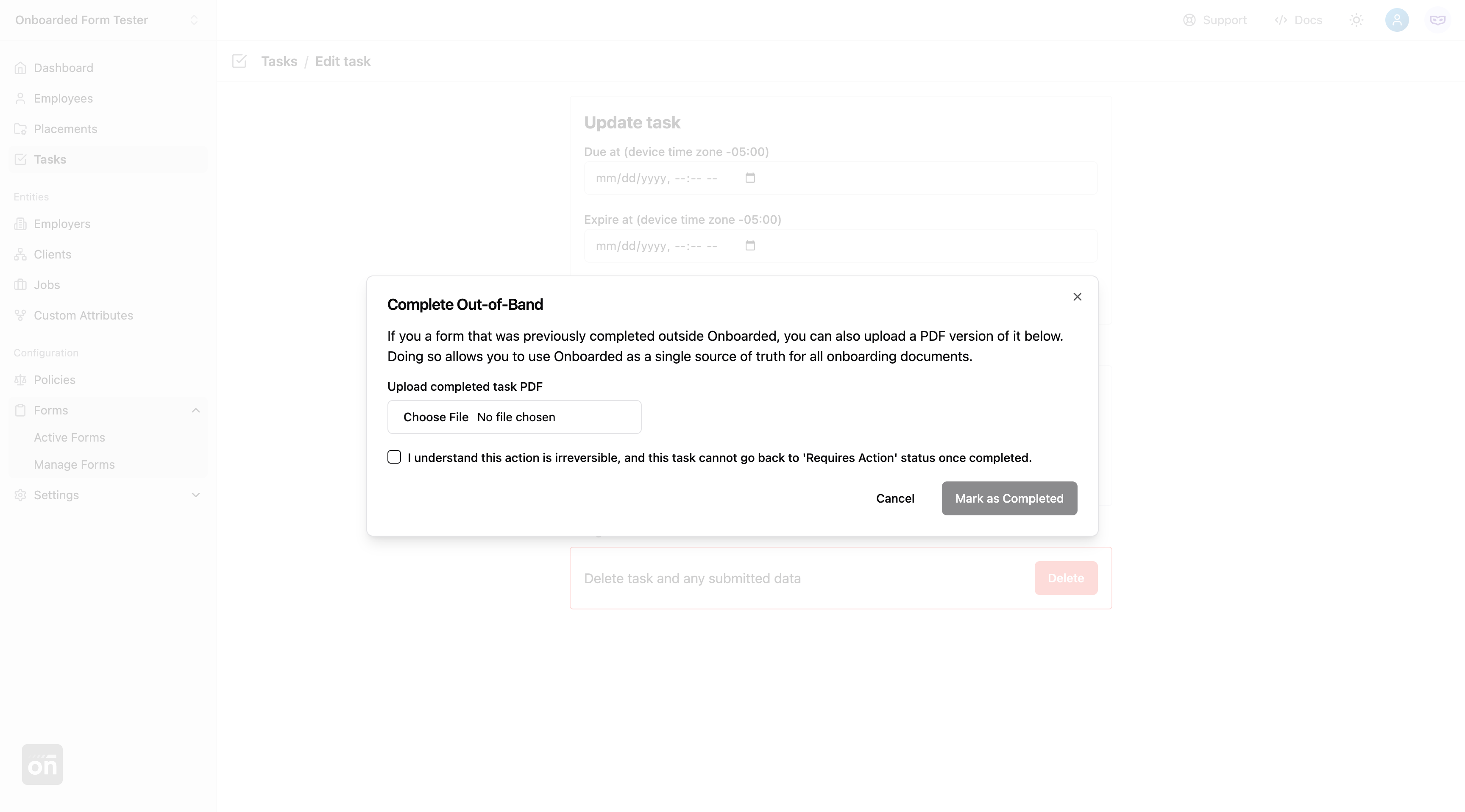Click Choose File to upload PDF

click(436, 417)
